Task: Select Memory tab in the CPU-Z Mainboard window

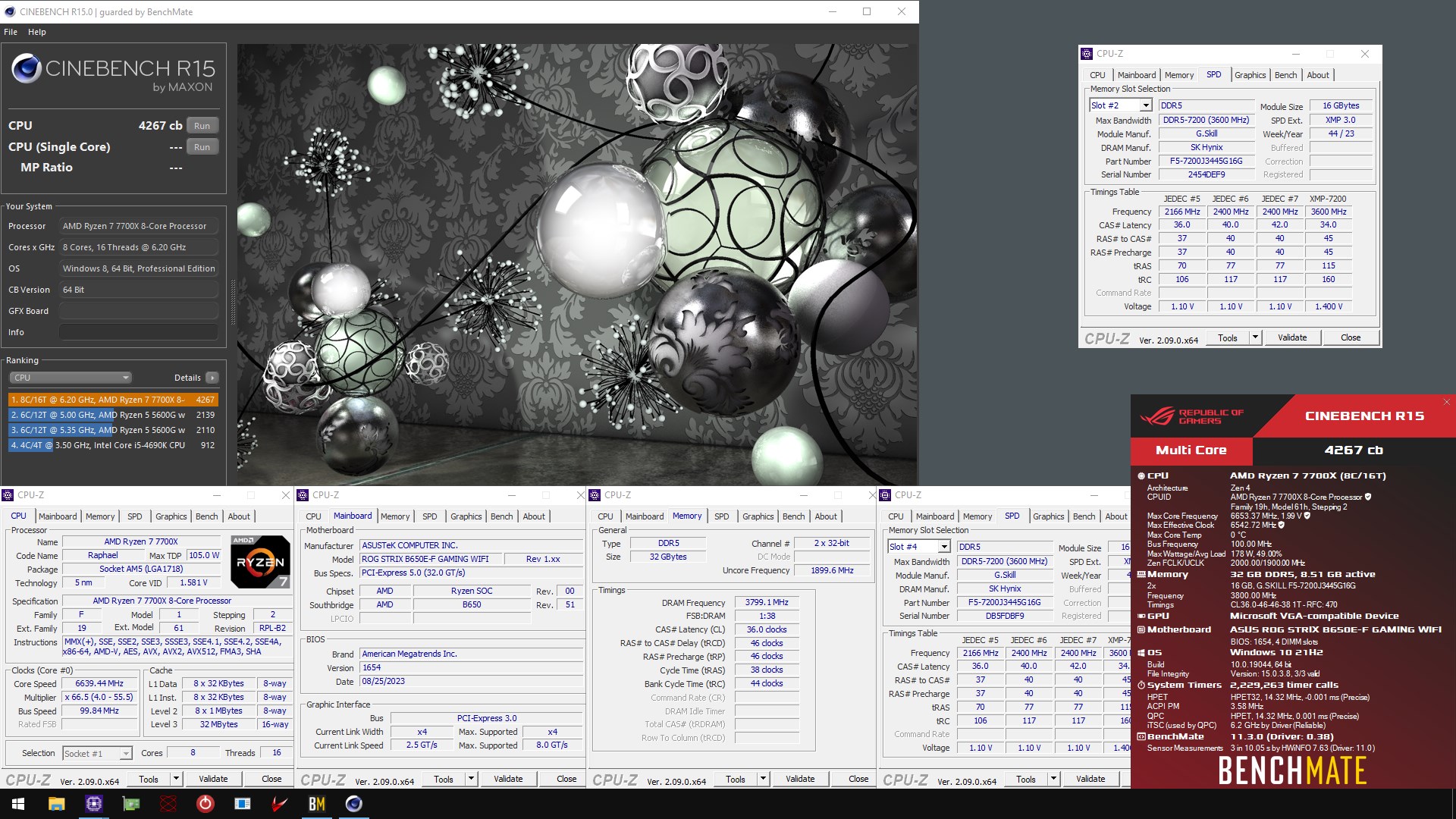Action: click(395, 516)
